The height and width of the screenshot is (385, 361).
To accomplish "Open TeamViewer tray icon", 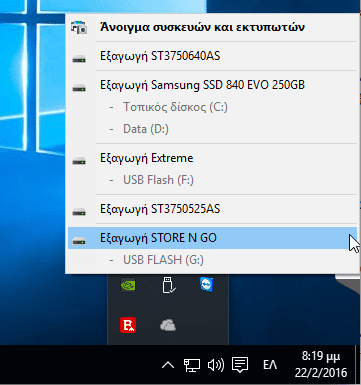I will coord(207,285).
